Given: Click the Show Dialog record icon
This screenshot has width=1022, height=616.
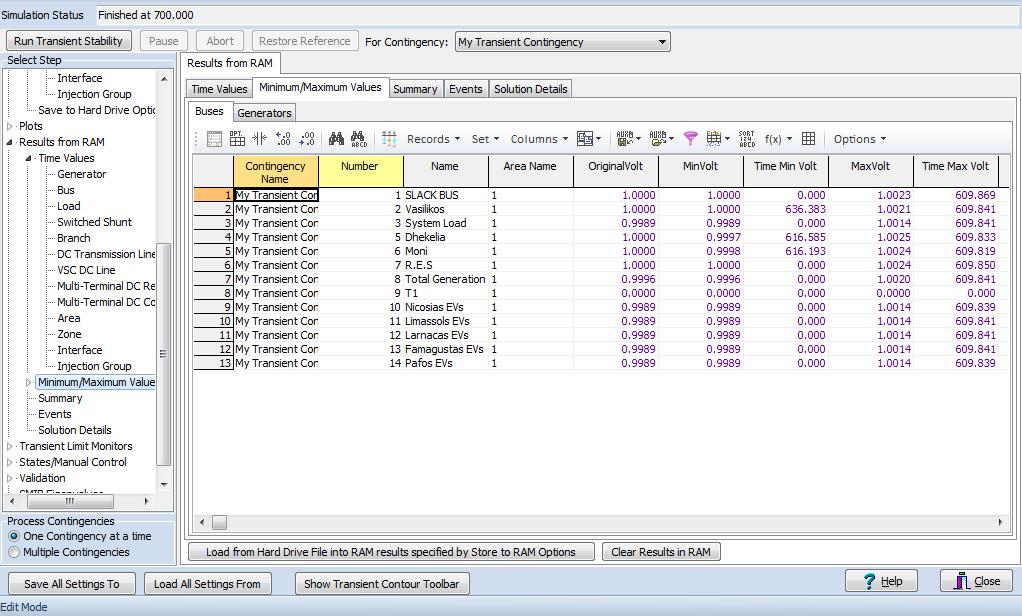Looking at the screenshot, I should [x=214, y=139].
